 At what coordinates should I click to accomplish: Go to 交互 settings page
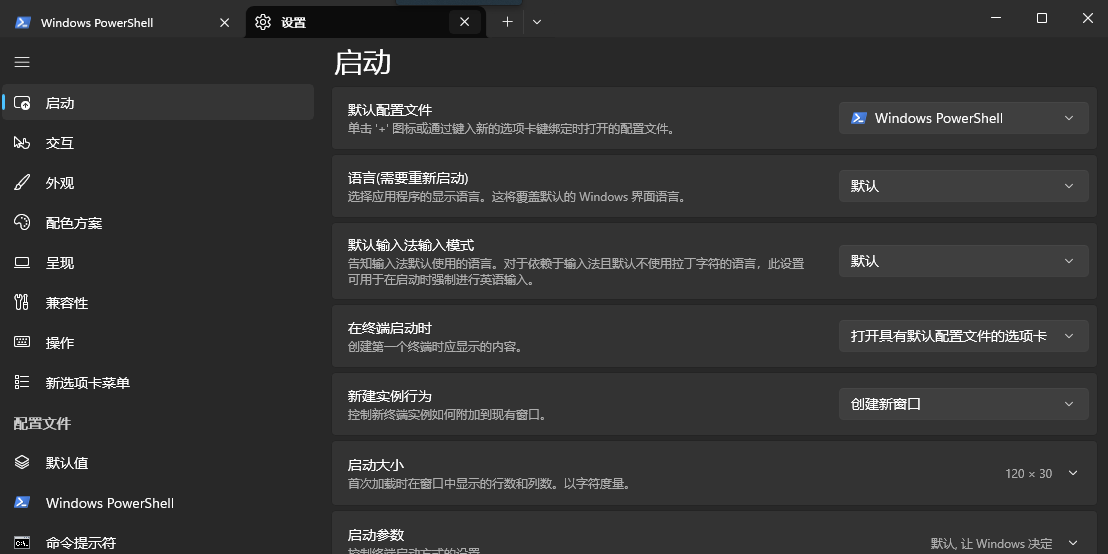tap(158, 143)
